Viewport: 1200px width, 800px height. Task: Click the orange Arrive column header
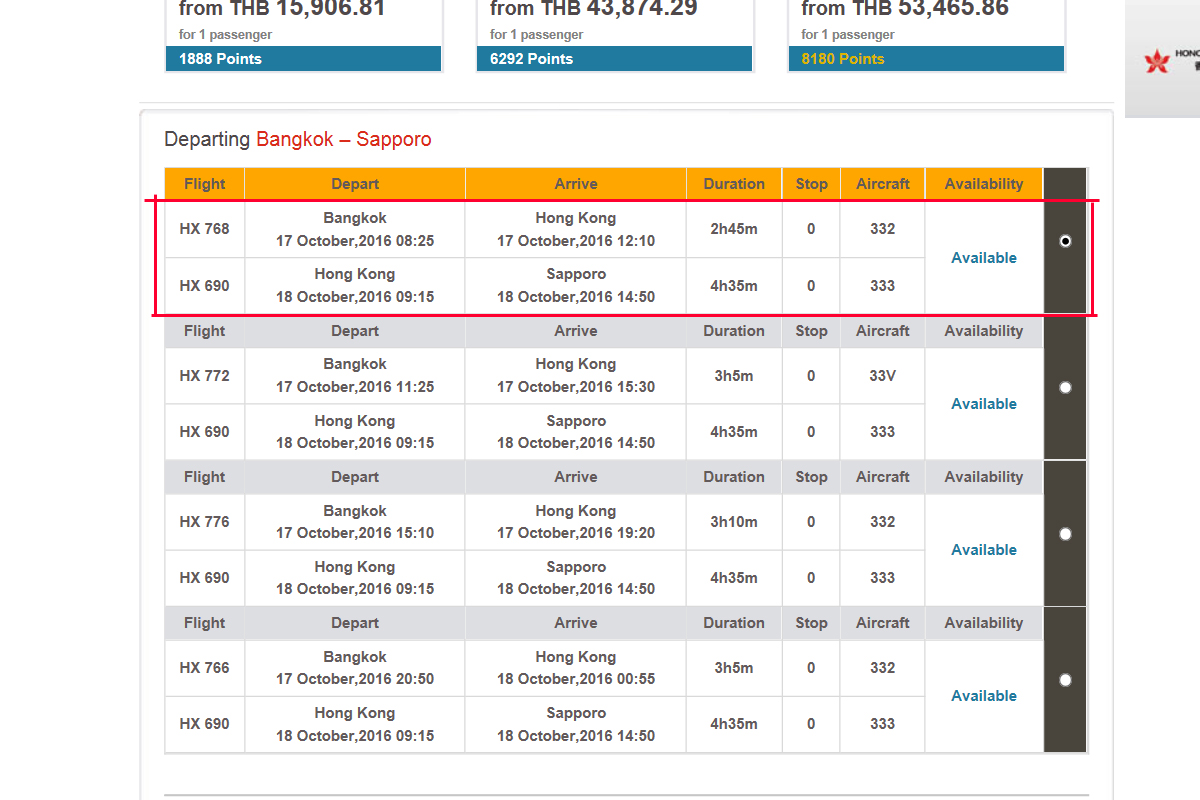coord(576,184)
